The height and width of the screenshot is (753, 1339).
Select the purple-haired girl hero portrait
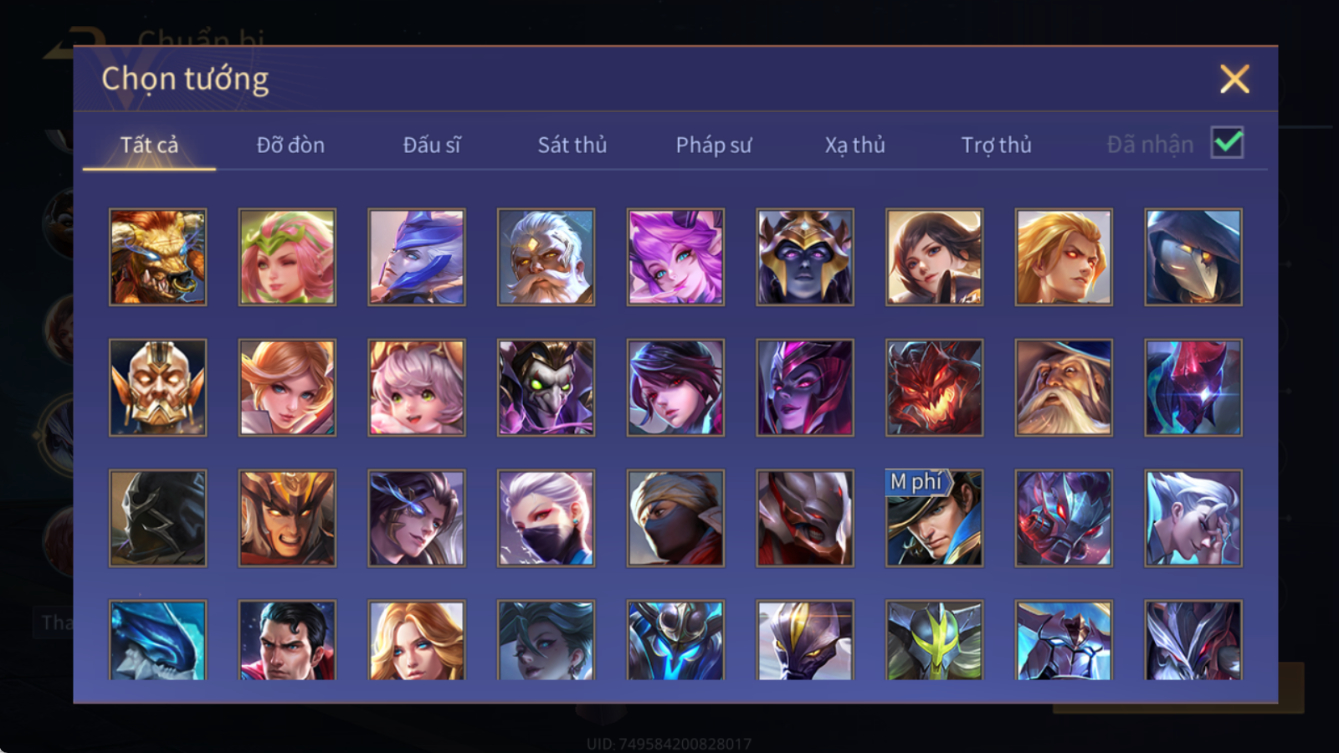676,257
